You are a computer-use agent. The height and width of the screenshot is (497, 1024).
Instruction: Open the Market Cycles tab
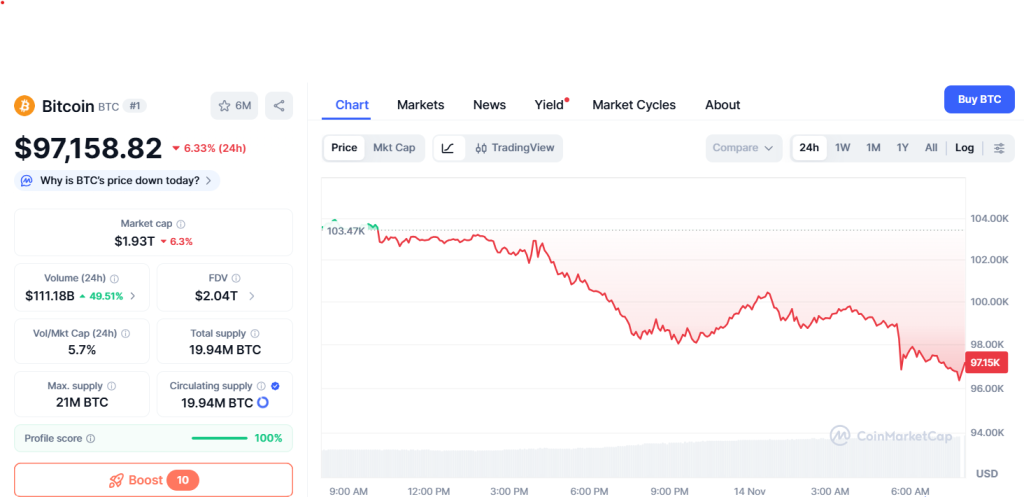click(634, 105)
